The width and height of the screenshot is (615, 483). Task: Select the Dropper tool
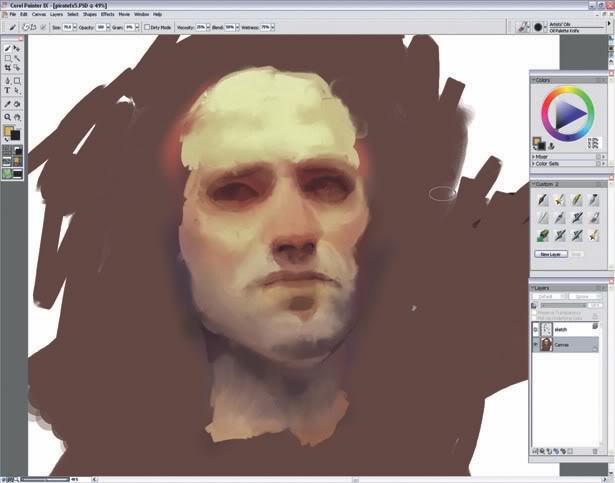(7, 104)
